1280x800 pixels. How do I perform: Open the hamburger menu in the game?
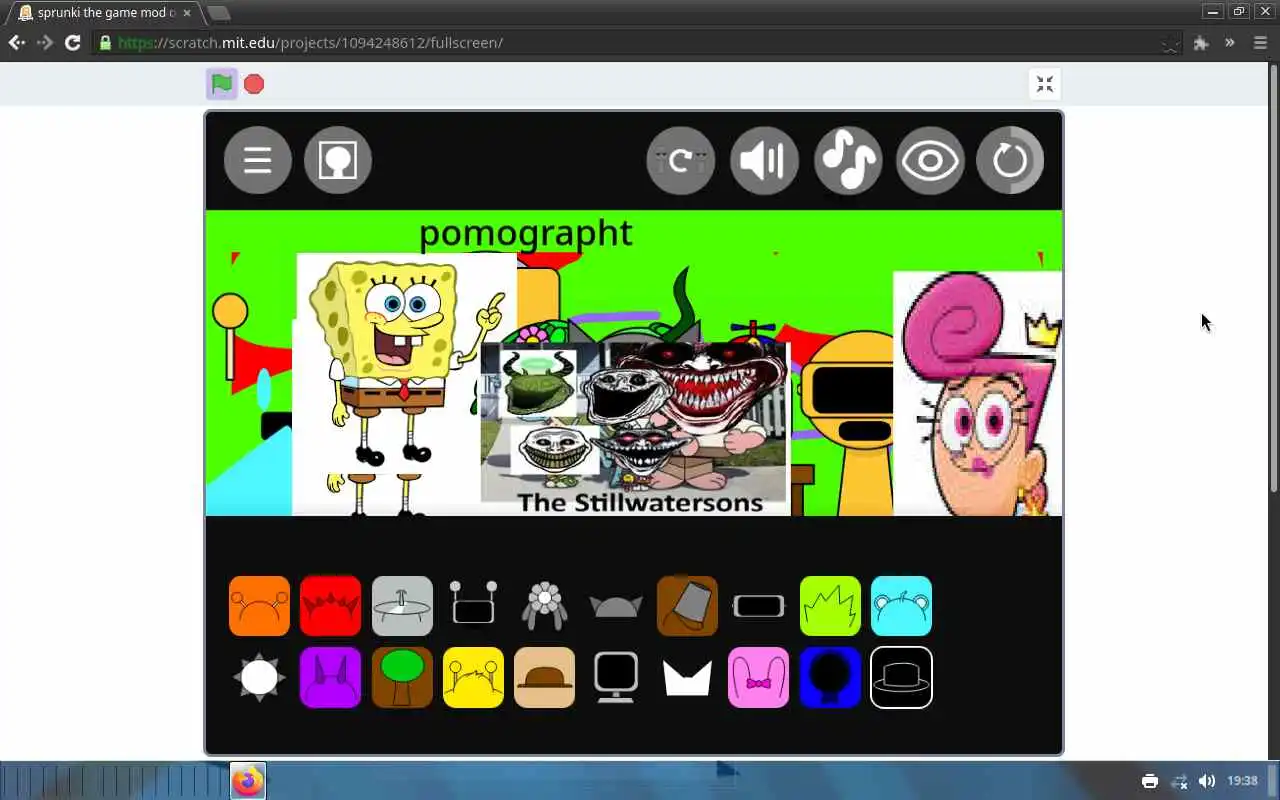point(258,160)
